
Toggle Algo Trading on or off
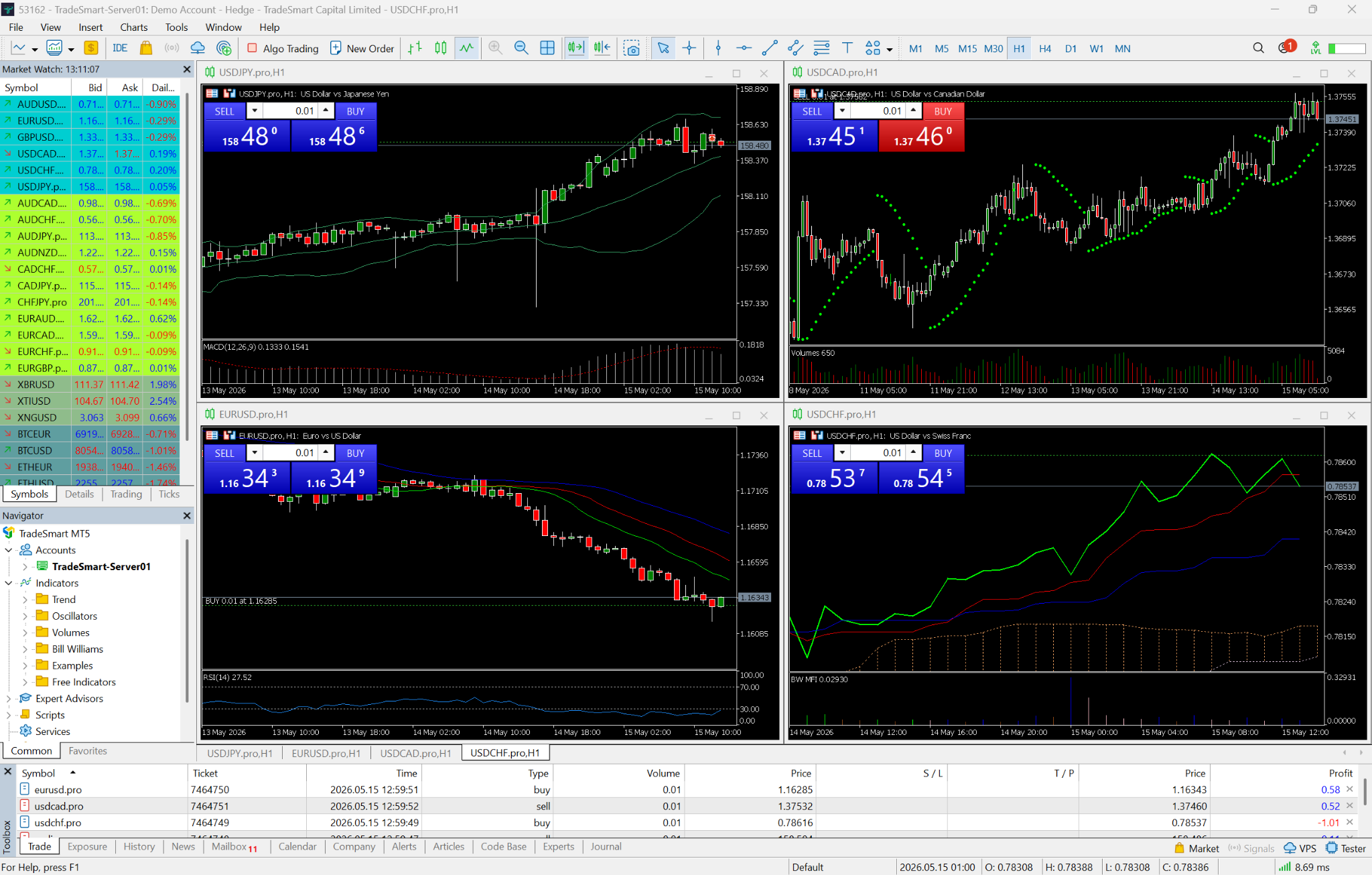pos(283,48)
